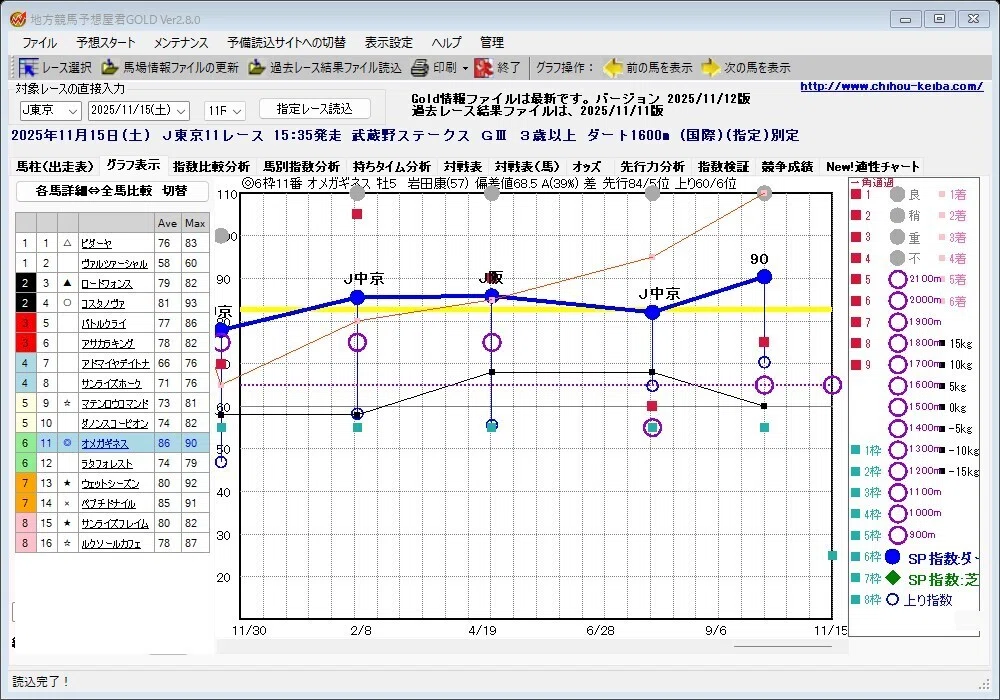Select horse コスタノヴァ in the list
Viewport: 1000px width, 700px height.
pos(103,303)
